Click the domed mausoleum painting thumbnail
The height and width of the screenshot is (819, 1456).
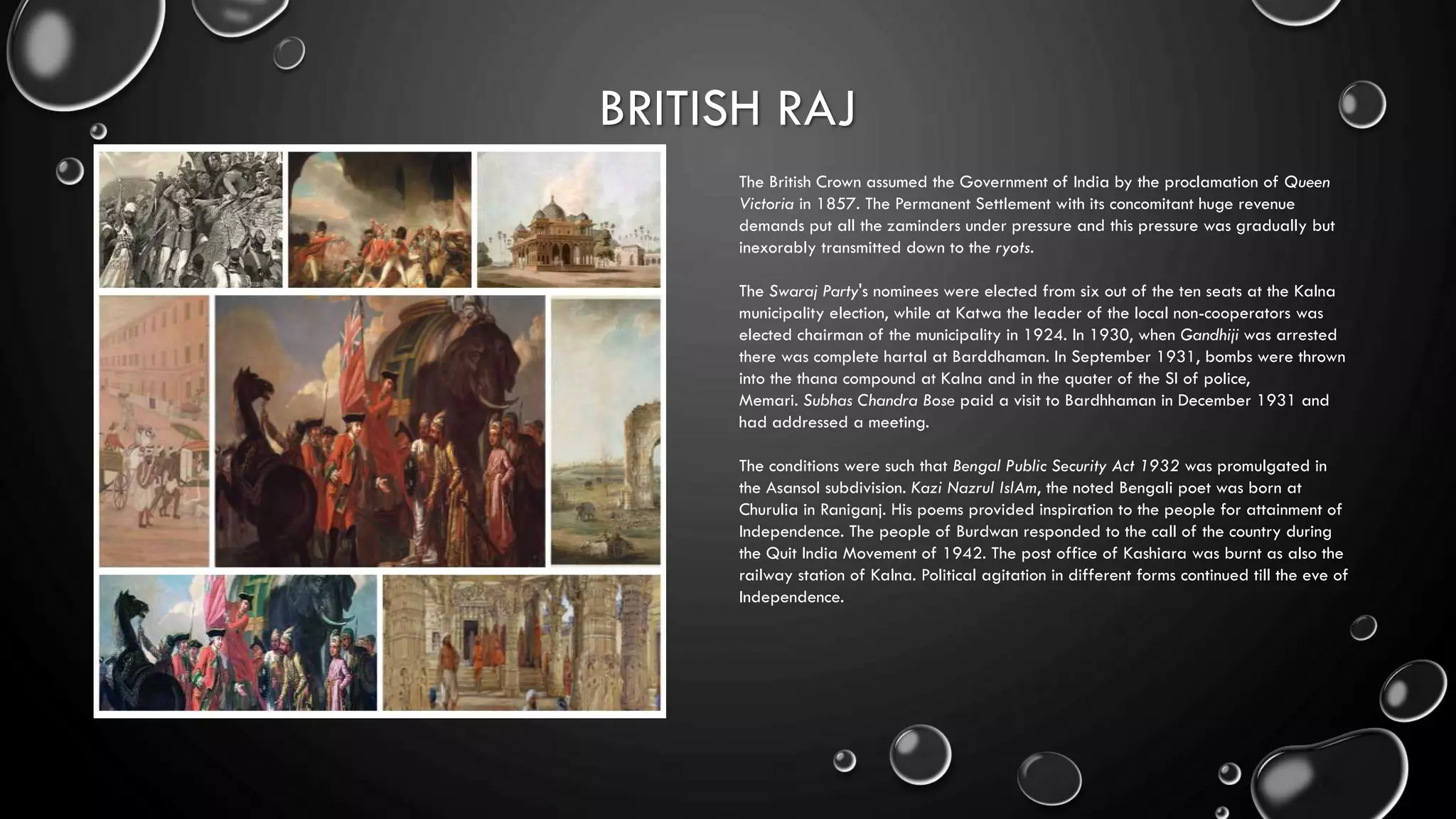tap(569, 219)
